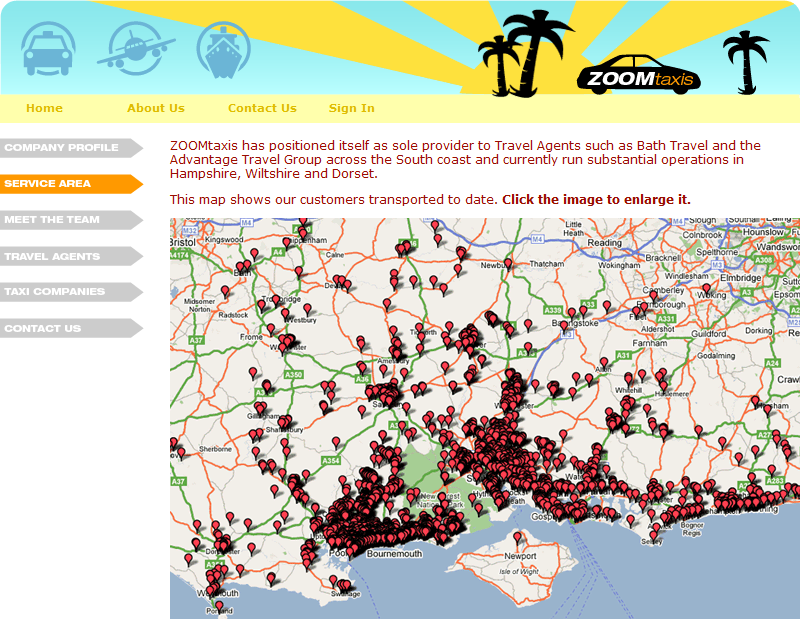Open the Home page from the navigation bar
The width and height of the screenshot is (800, 619).
[x=44, y=108]
